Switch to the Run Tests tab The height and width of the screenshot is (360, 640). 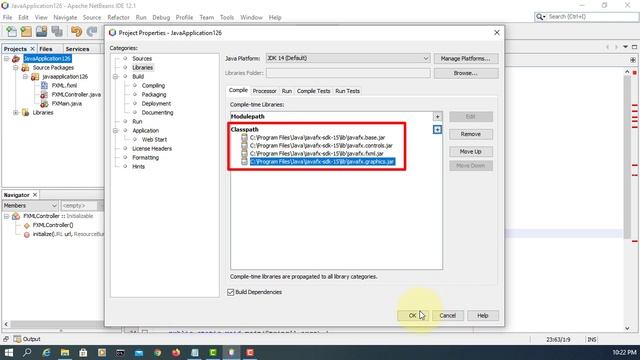tap(347, 91)
